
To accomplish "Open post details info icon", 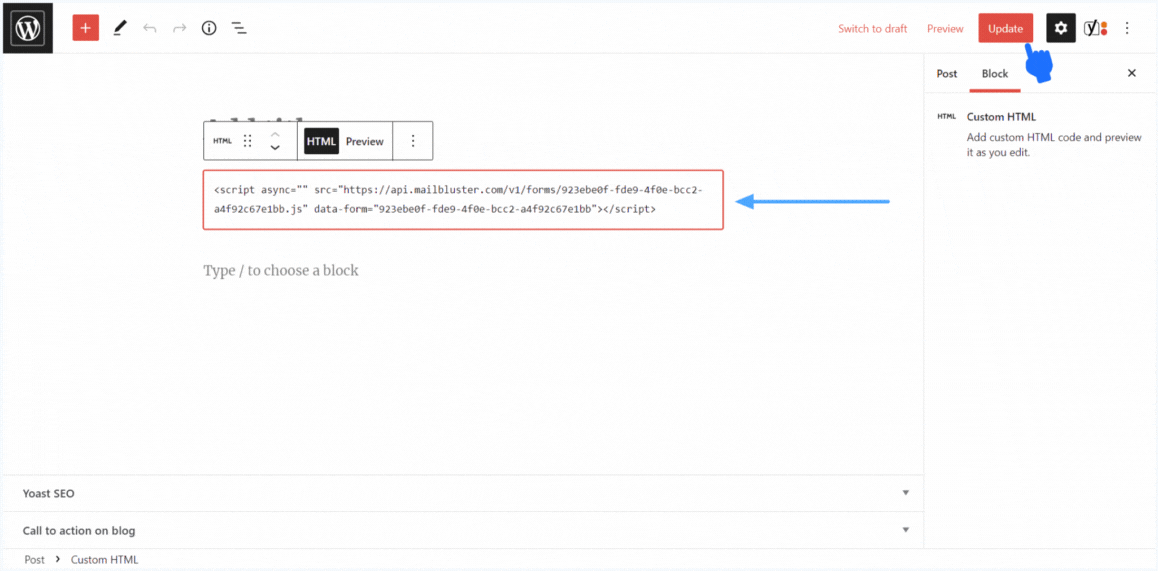I will 209,28.
